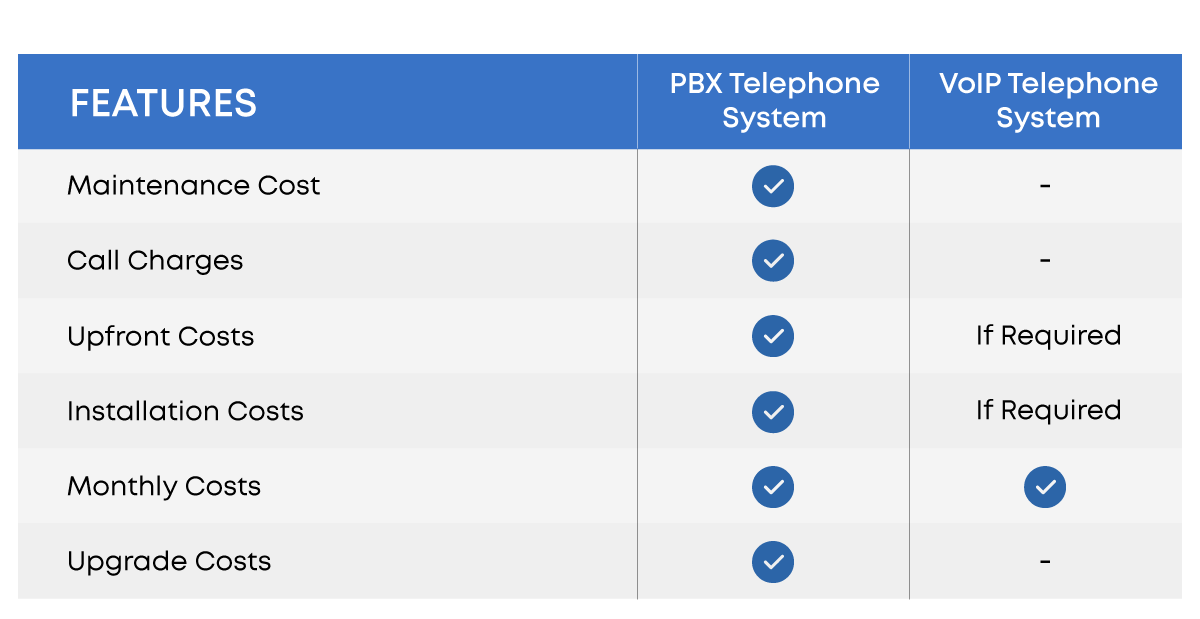Select the VoIP Telephone System header

1048,101
